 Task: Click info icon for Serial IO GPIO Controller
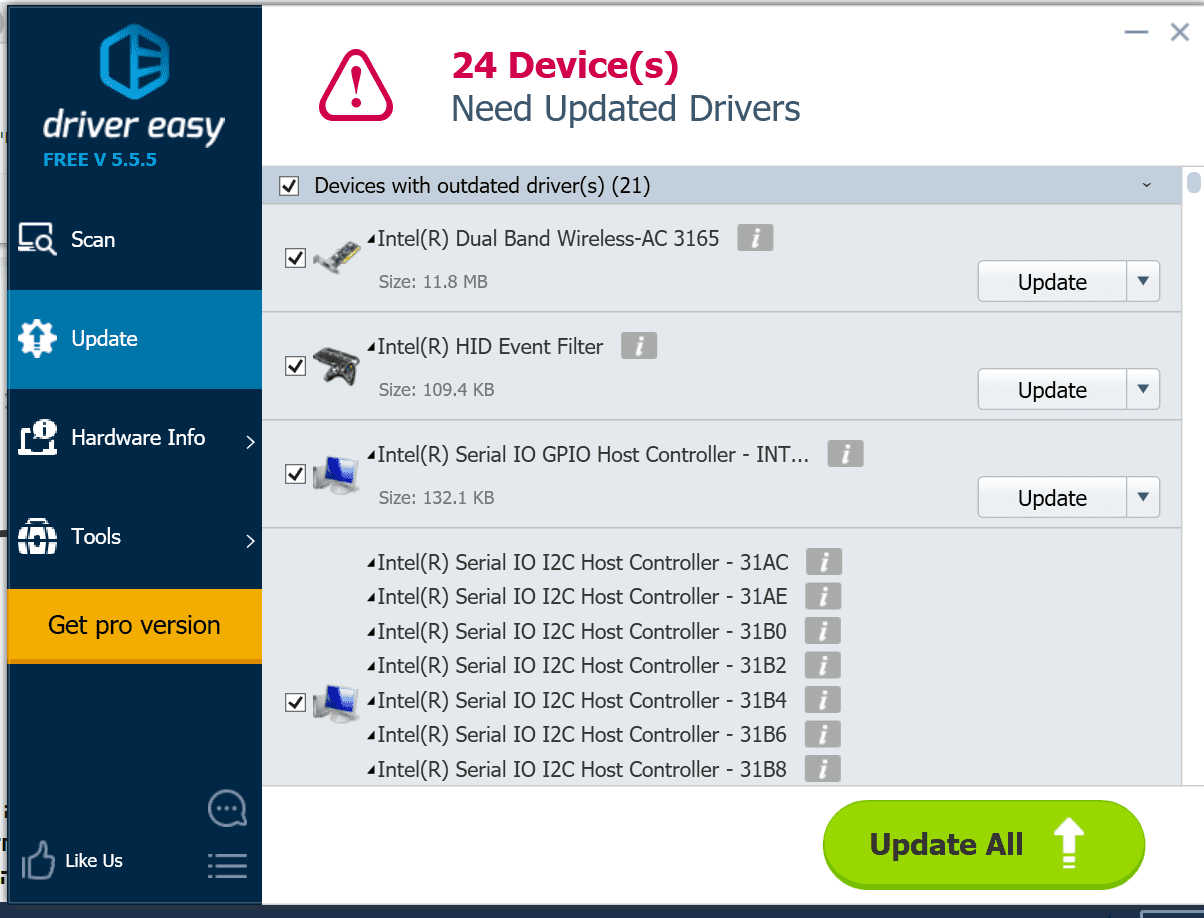point(845,454)
